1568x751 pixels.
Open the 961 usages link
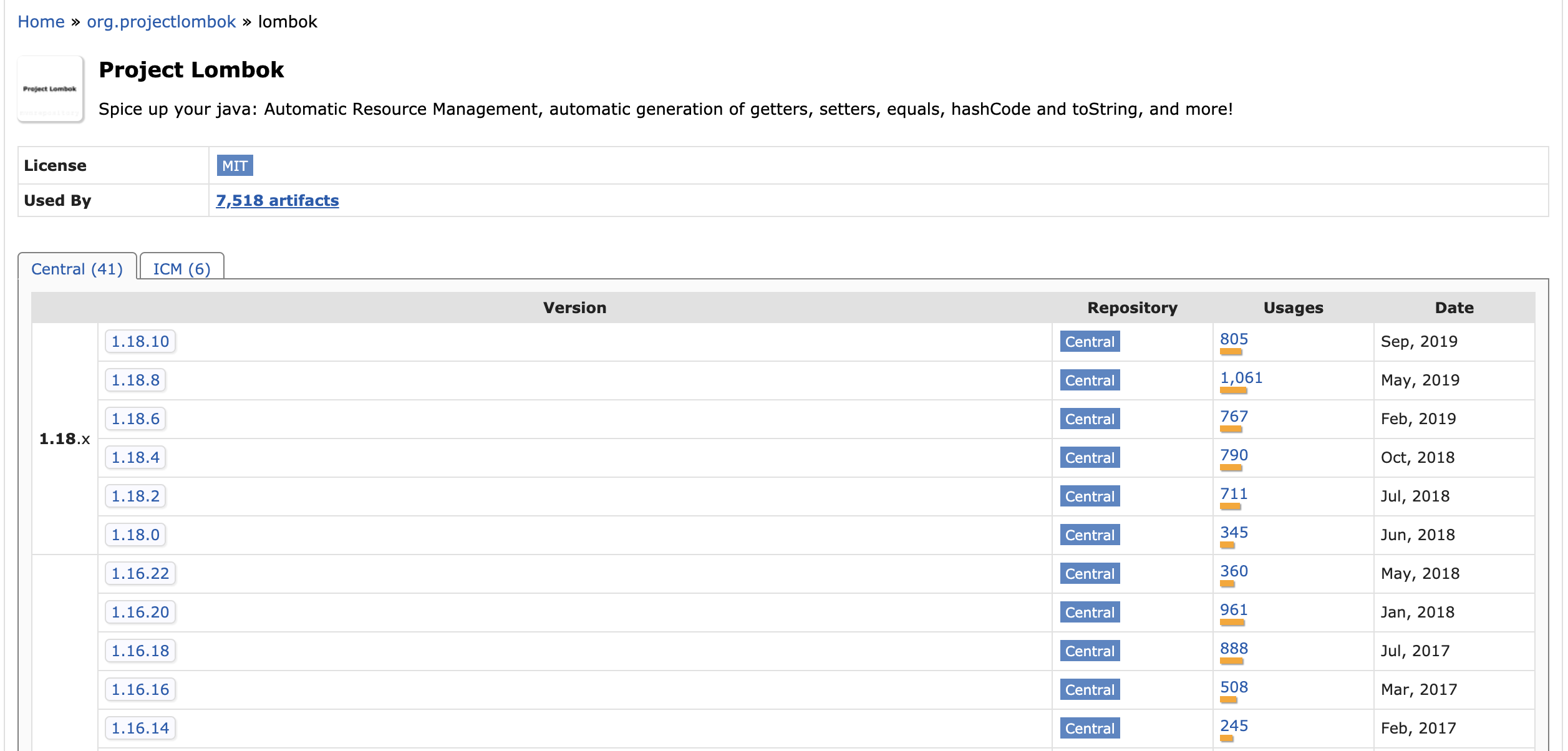(1233, 610)
